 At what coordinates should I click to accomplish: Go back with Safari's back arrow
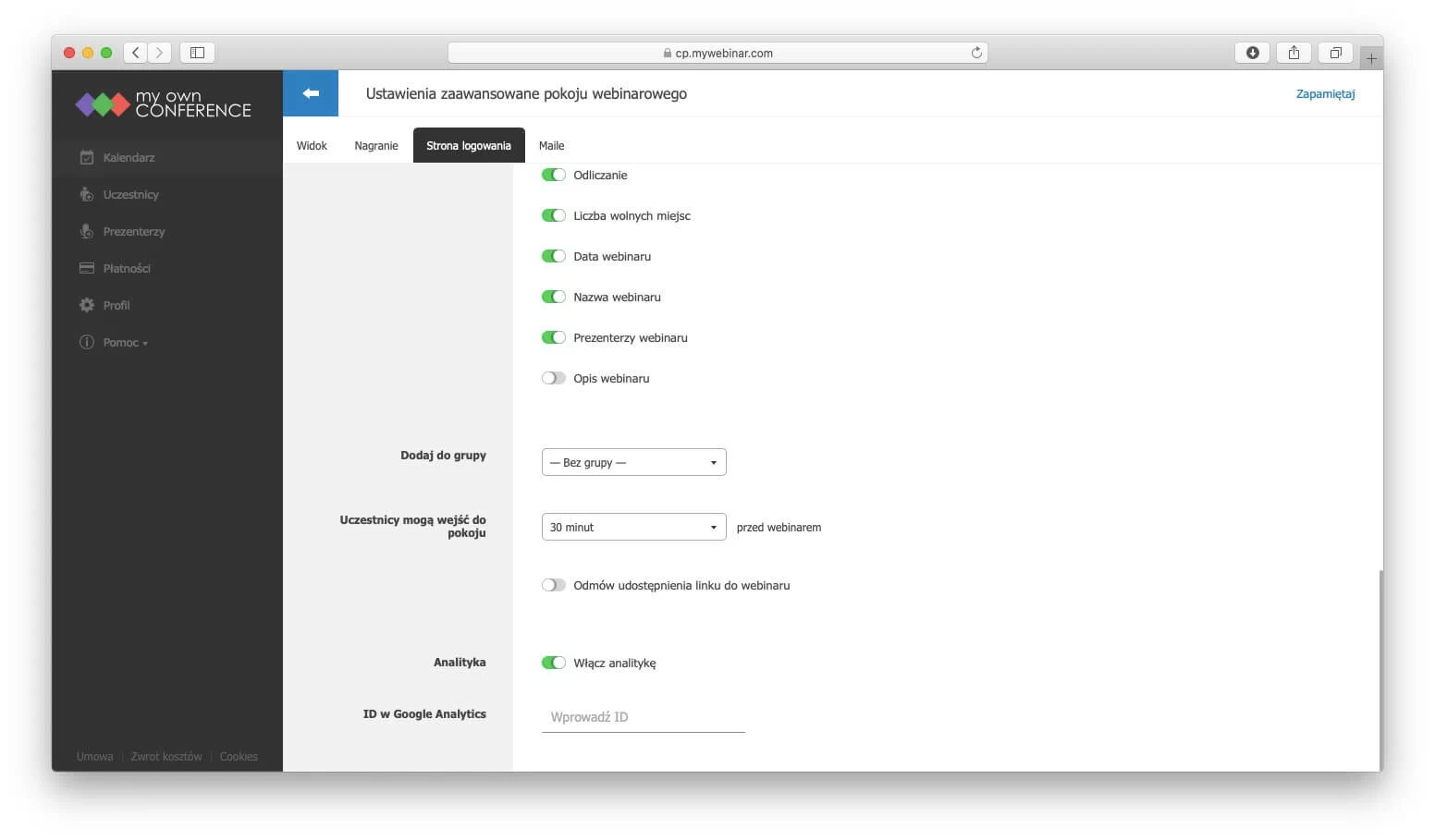(x=136, y=53)
